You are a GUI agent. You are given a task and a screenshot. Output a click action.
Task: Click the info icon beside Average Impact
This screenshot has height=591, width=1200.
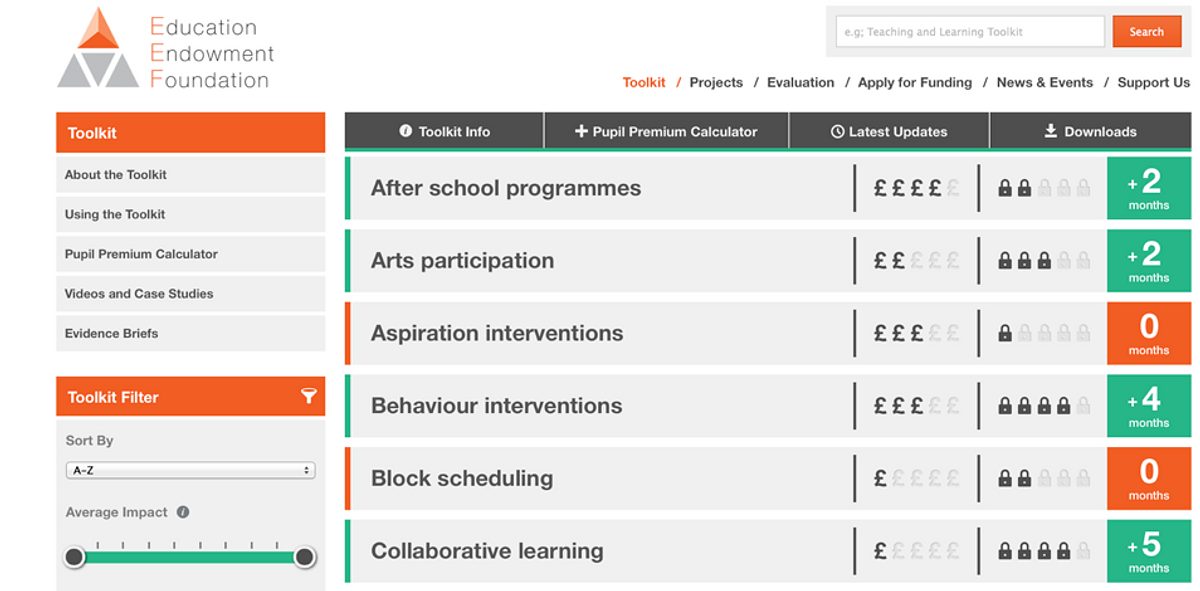point(183,512)
